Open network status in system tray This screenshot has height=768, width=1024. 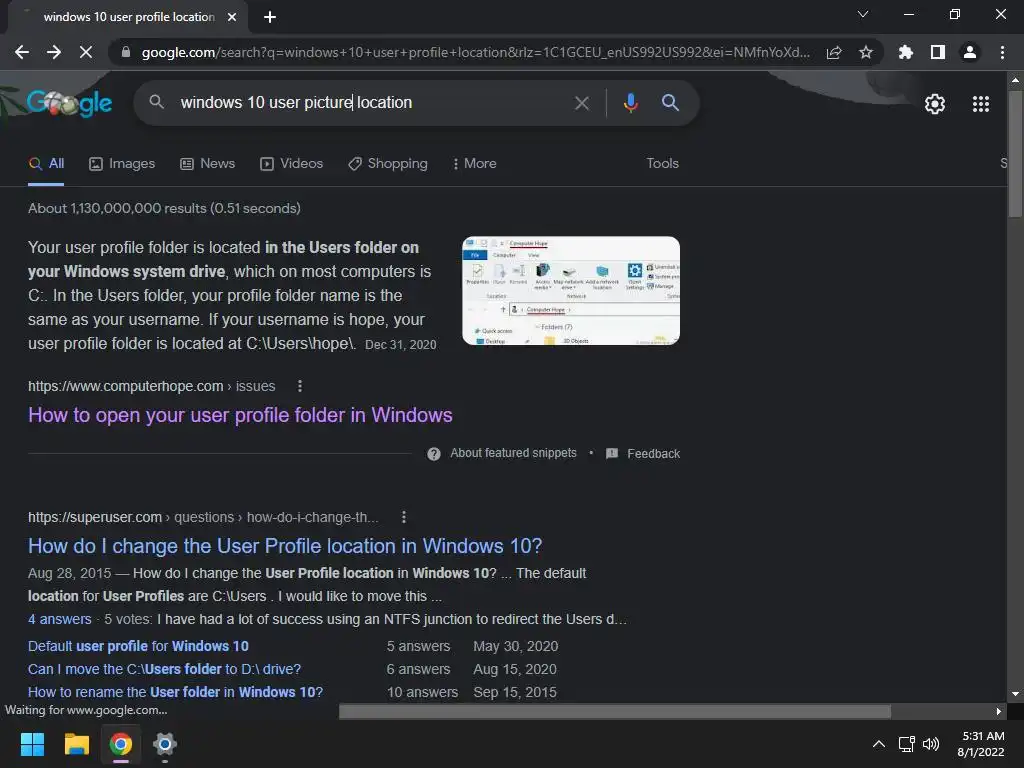906,744
